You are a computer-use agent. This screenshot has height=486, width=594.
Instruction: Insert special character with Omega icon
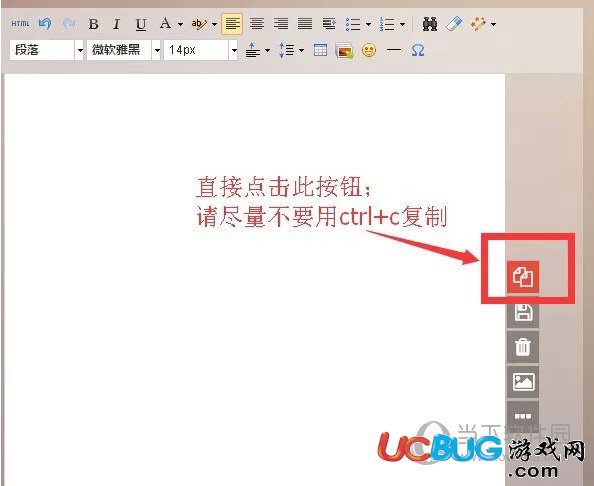(x=417, y=50)
